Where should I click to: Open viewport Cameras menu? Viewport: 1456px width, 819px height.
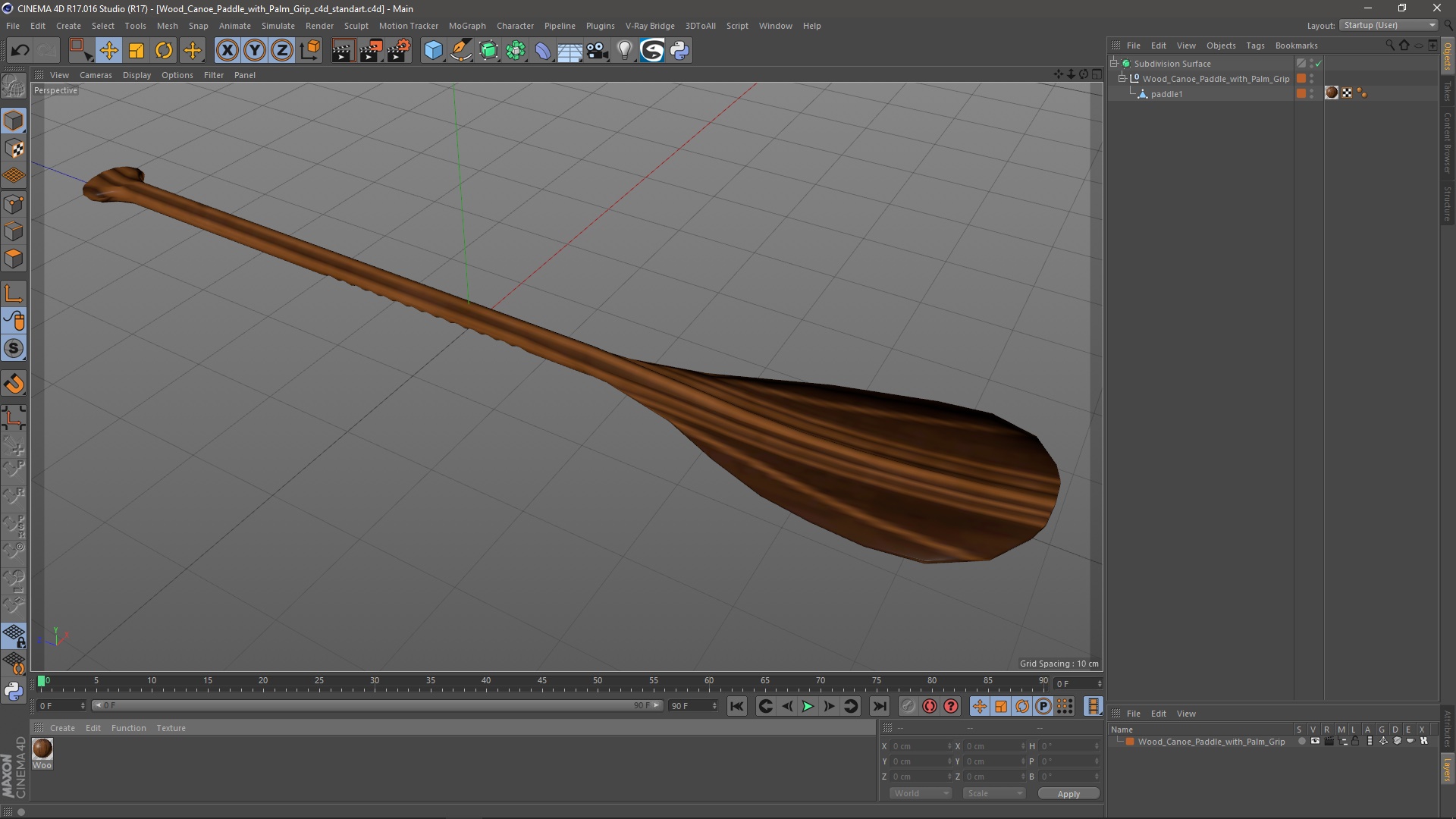[x=96, y=75]
